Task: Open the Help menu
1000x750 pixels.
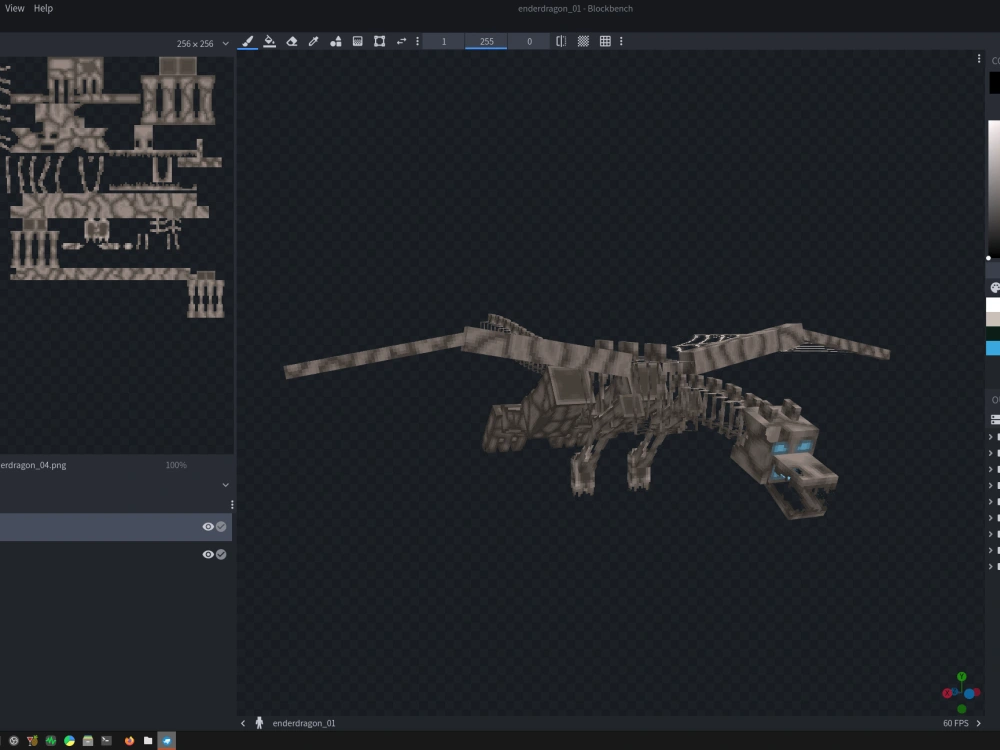Action: tap(42, 8)
